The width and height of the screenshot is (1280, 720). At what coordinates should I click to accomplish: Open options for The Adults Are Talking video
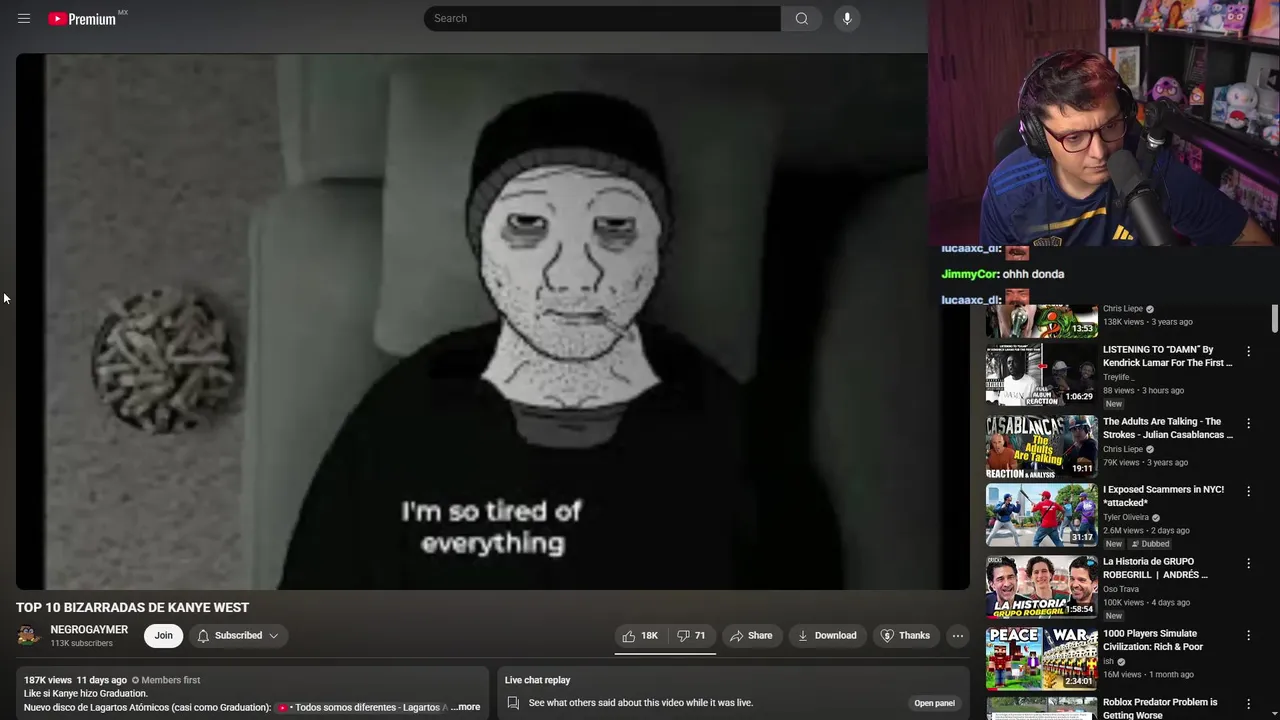pyautogui.click(x=1248, y=423)
